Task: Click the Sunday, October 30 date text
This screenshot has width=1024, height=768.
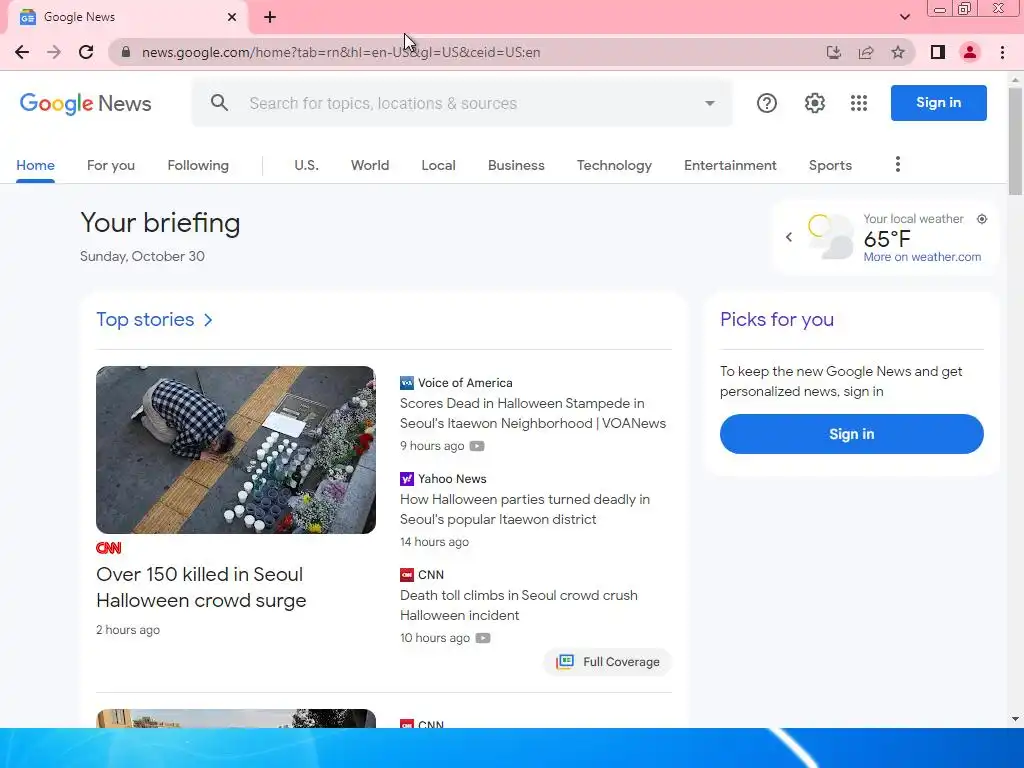Action: click(x=142, y=256)
